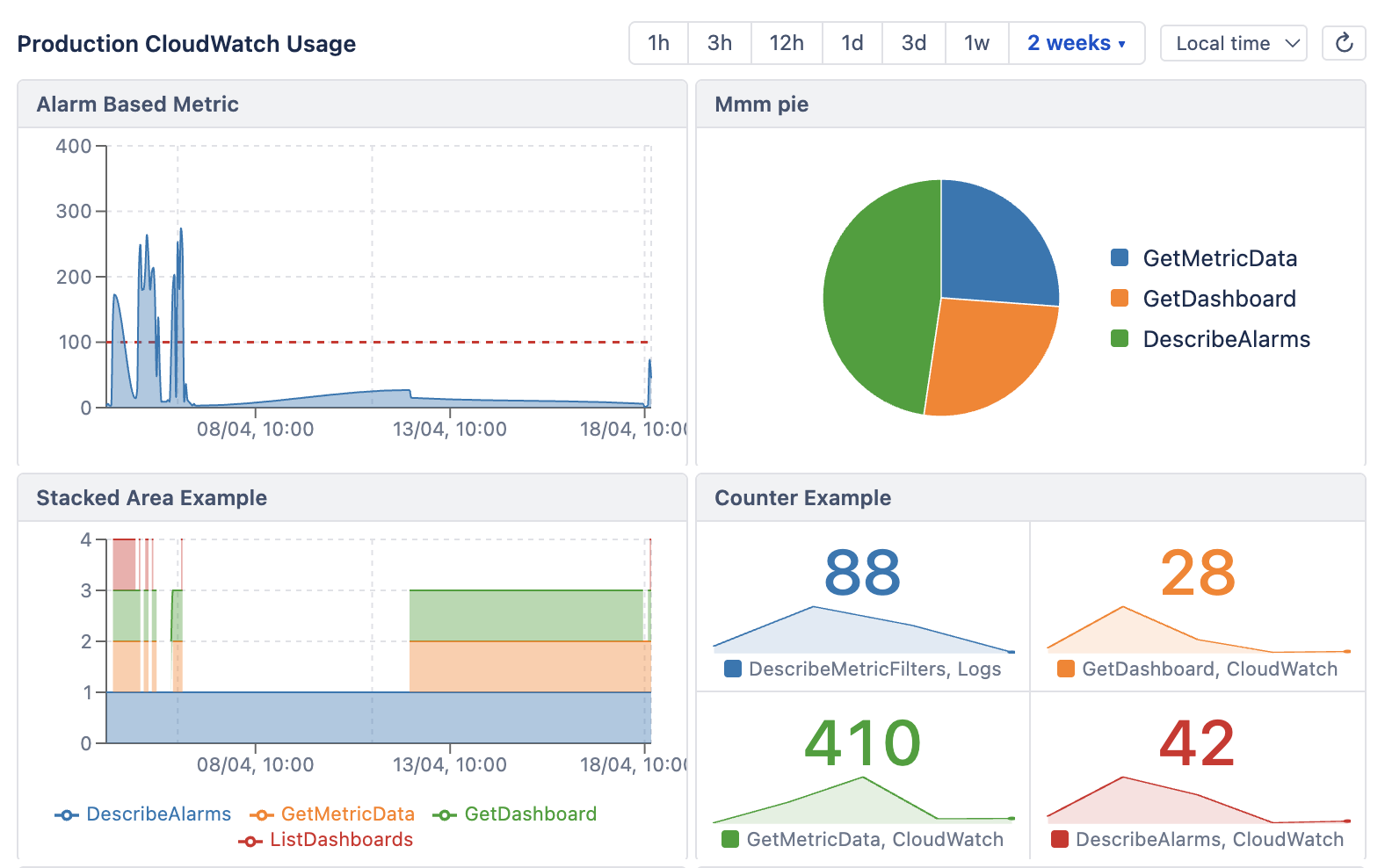Select the 1h time range
The width and height of the screenshot is (1385, 868).
click(658, 43)
